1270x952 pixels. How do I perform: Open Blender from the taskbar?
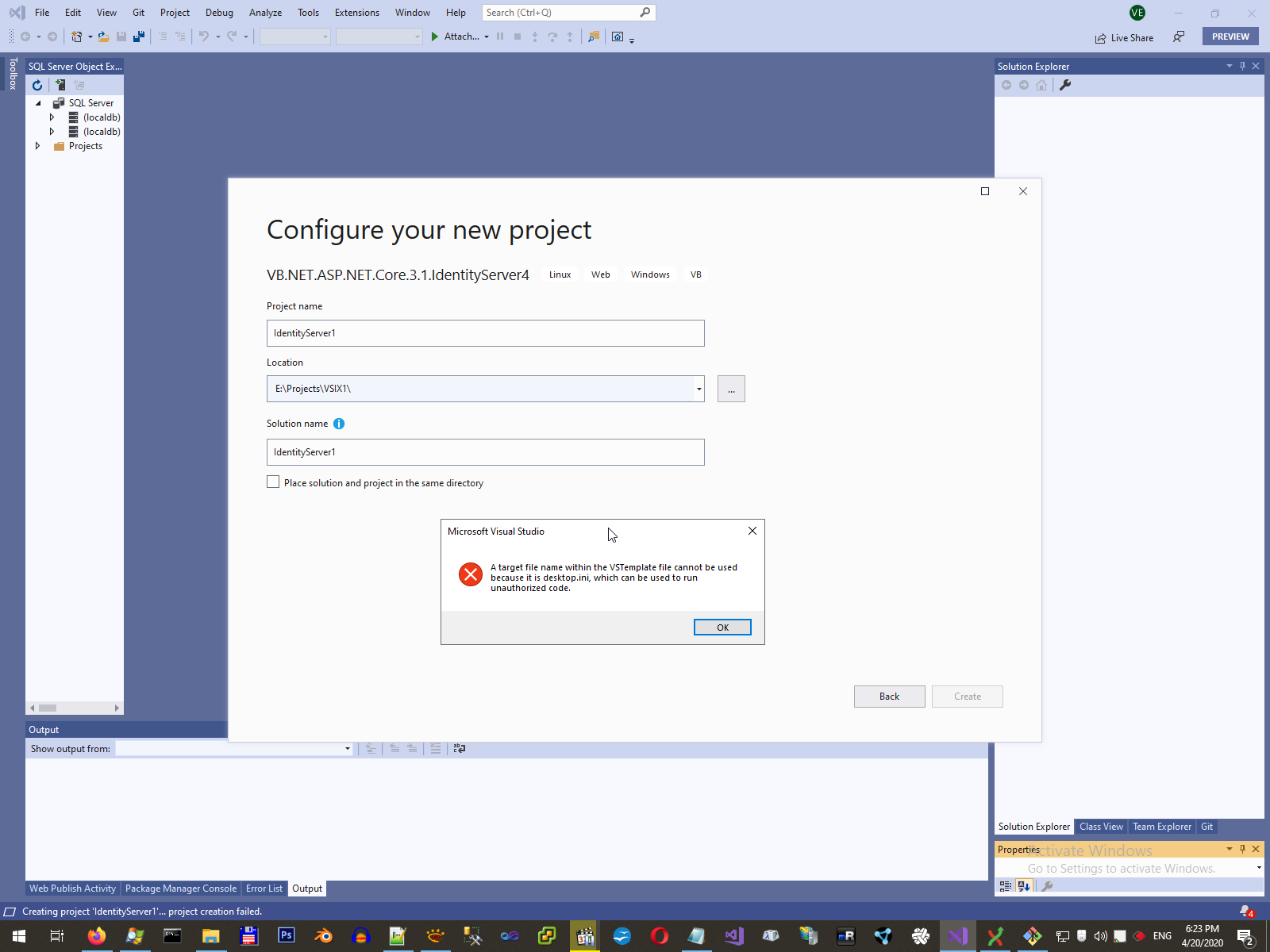click(x=323, y=936)
